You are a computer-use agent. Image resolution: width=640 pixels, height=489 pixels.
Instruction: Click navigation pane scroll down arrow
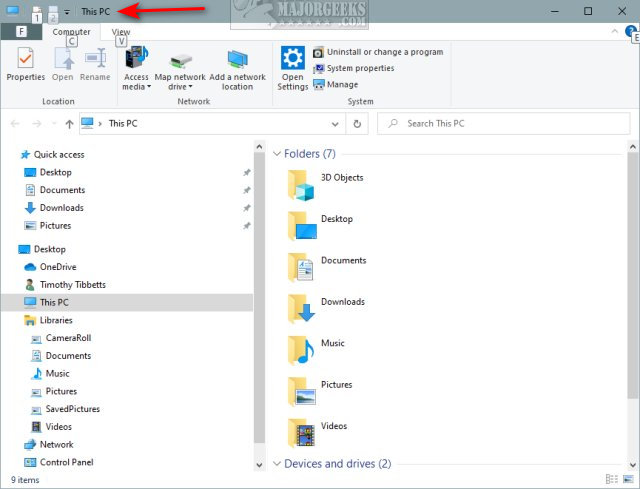pyautogui.click(x=259, y=465)
